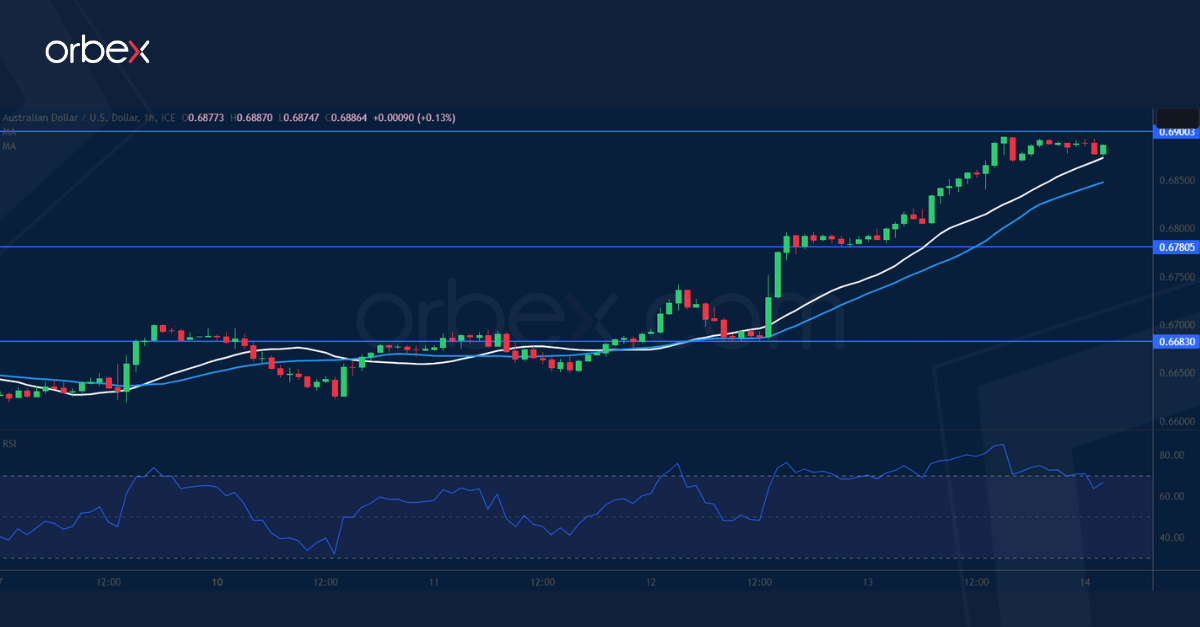Click the closing price 0.68864 value
Viewport: 1200px width, 627px height.
[347, 117]
